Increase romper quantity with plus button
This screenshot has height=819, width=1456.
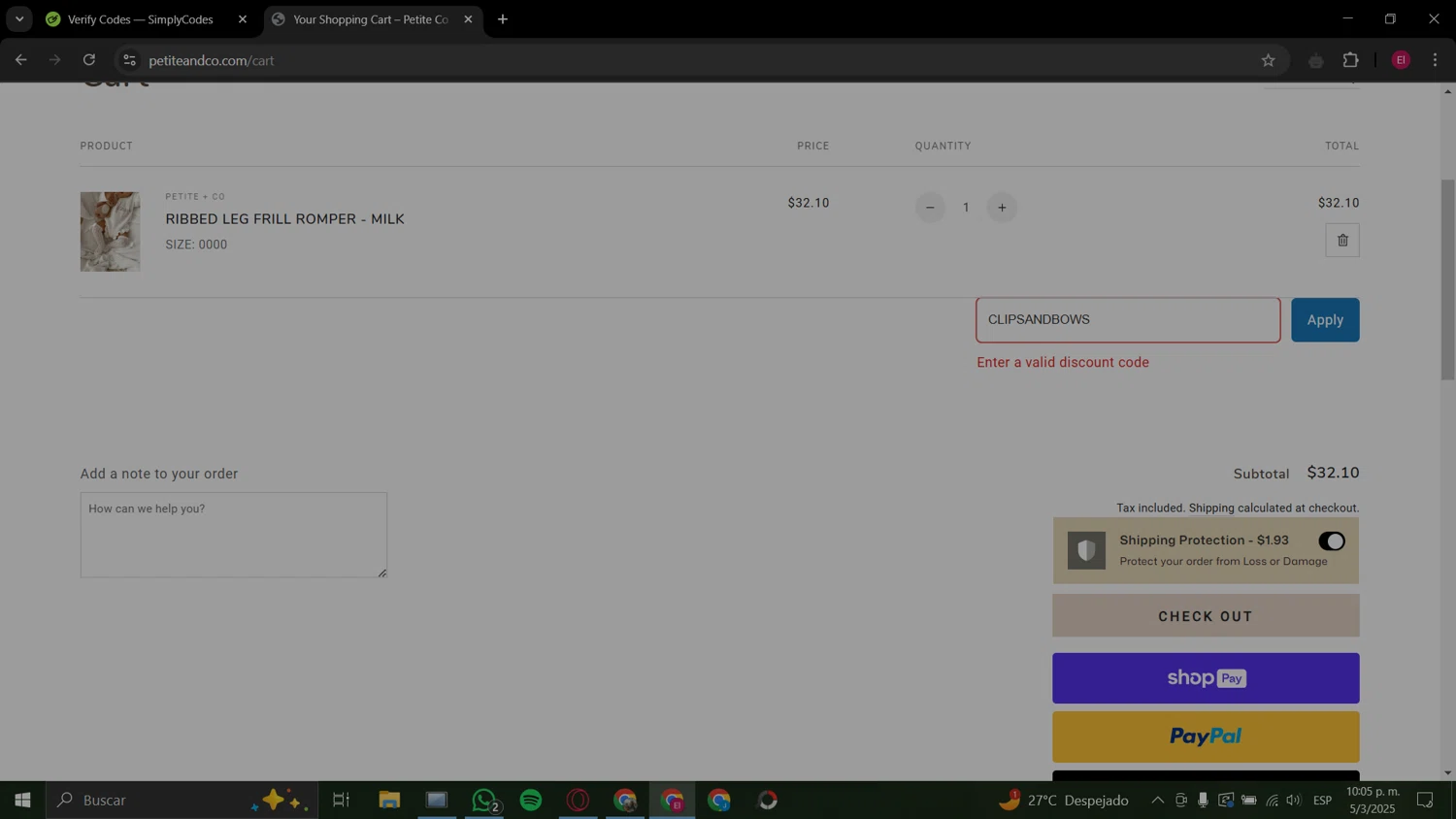(x=1002, y=208)
